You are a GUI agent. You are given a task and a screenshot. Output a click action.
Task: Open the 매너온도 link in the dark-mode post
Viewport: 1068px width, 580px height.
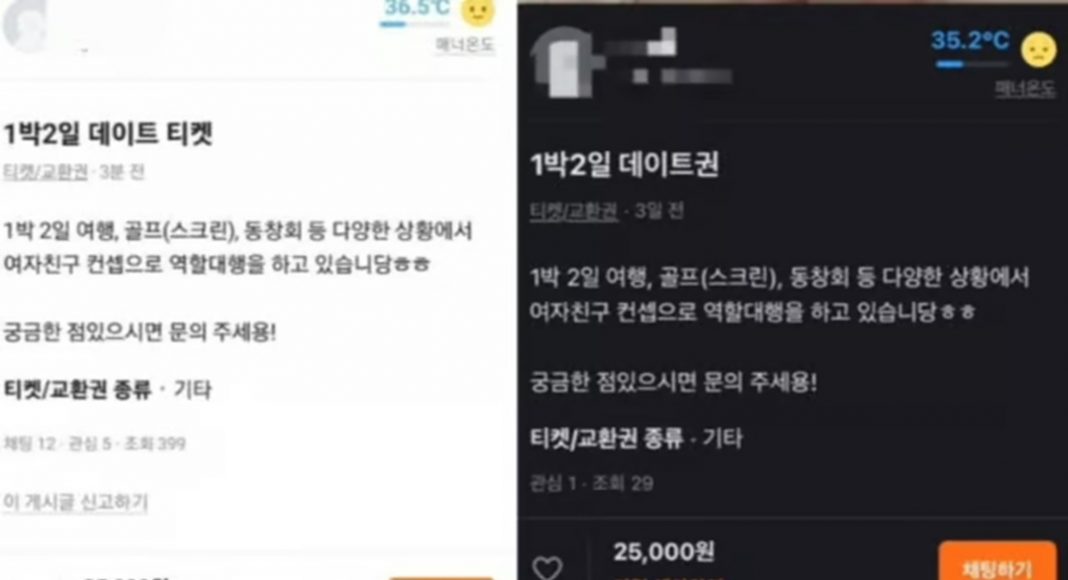click(1024, 88)
